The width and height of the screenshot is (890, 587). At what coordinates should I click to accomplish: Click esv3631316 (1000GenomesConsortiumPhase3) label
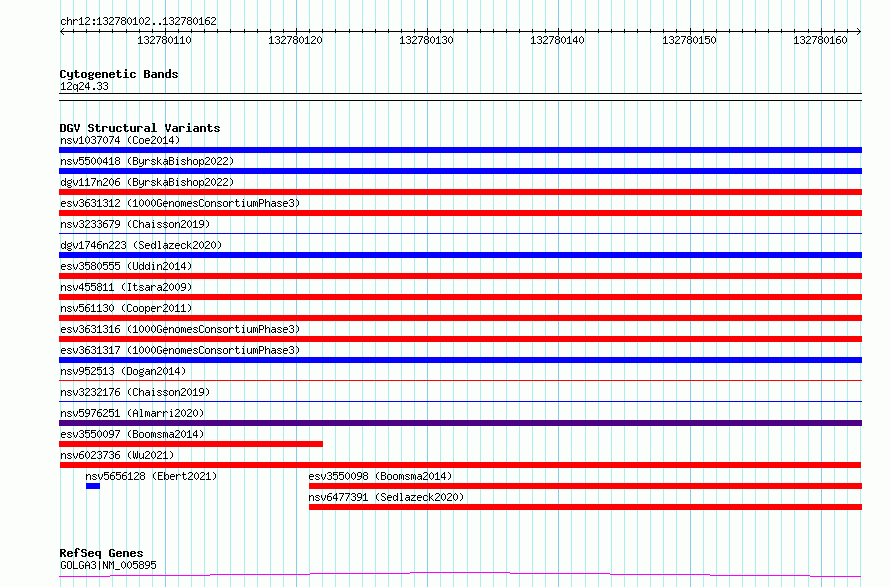point(180,329)
